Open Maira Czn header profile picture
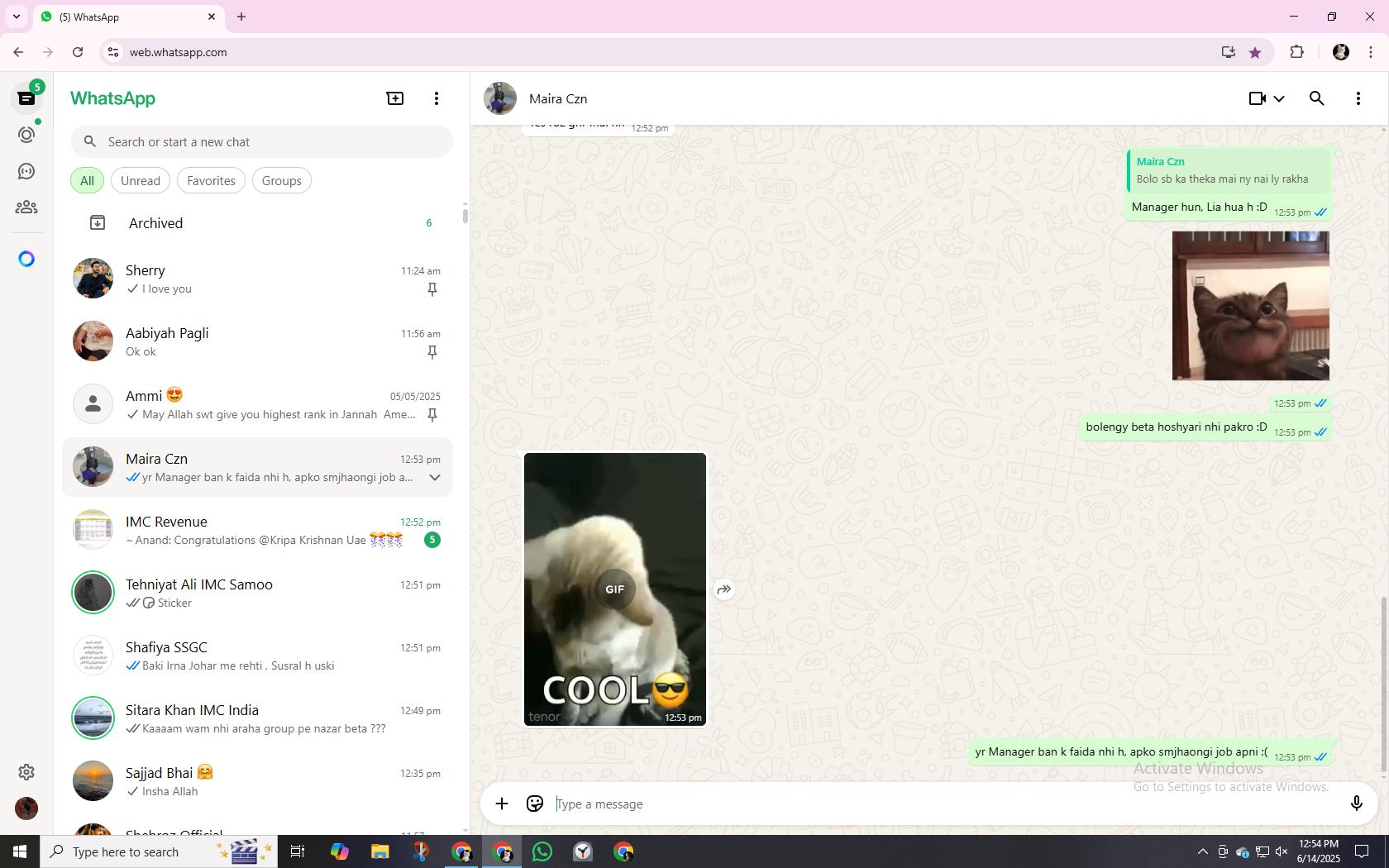 pos(500,98)
